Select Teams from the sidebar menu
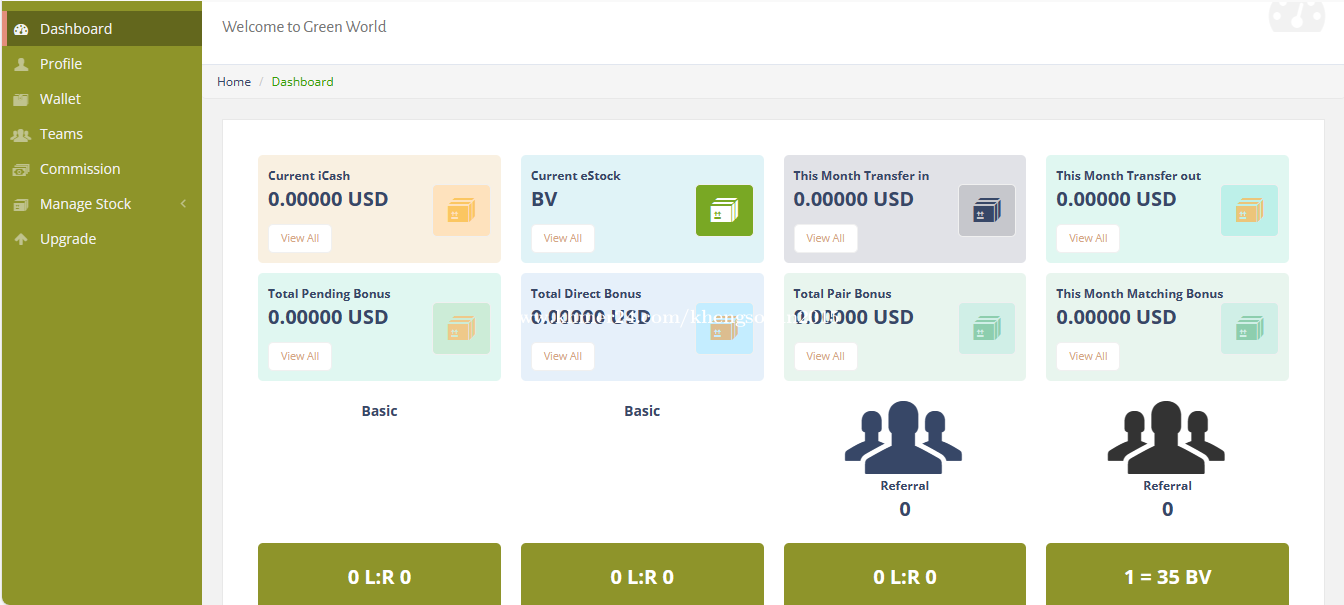This screenshot has width=1344, height=605. tap(60, 133)
